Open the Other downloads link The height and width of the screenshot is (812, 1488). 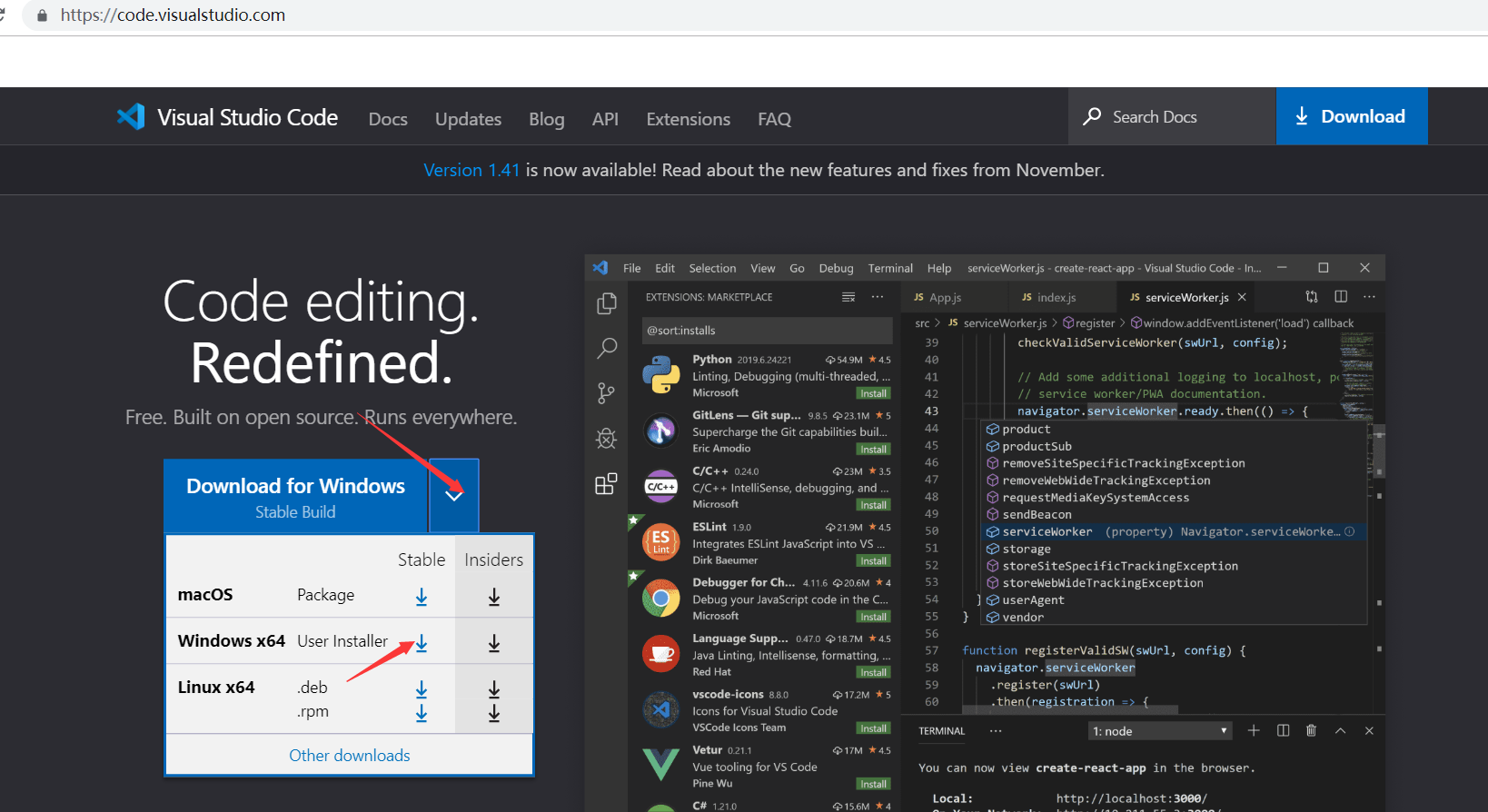click(350, 756)
